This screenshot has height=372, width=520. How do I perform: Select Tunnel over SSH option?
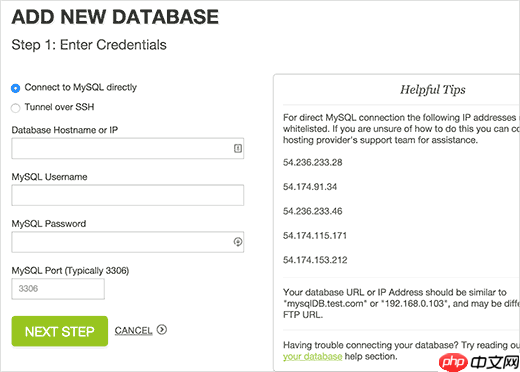[x=15, y=108]
